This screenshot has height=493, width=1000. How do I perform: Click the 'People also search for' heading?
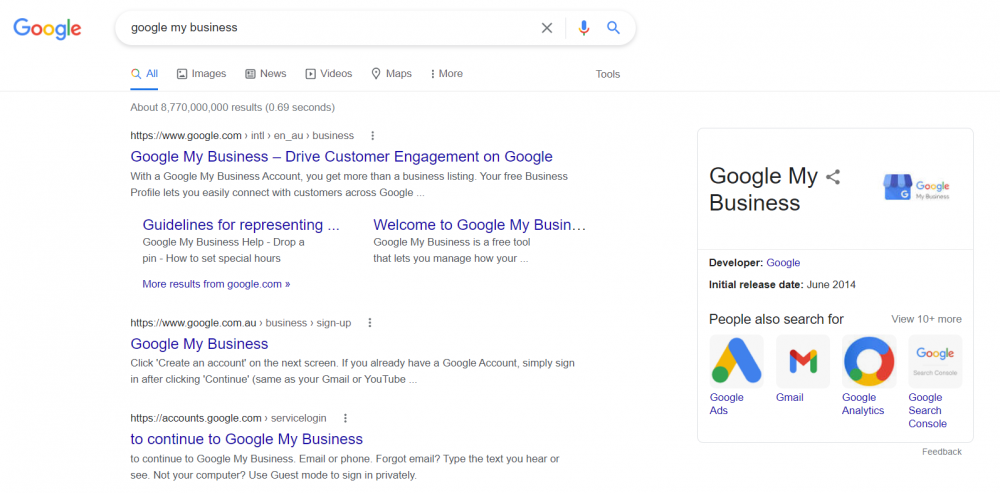[x=776, y=320]
